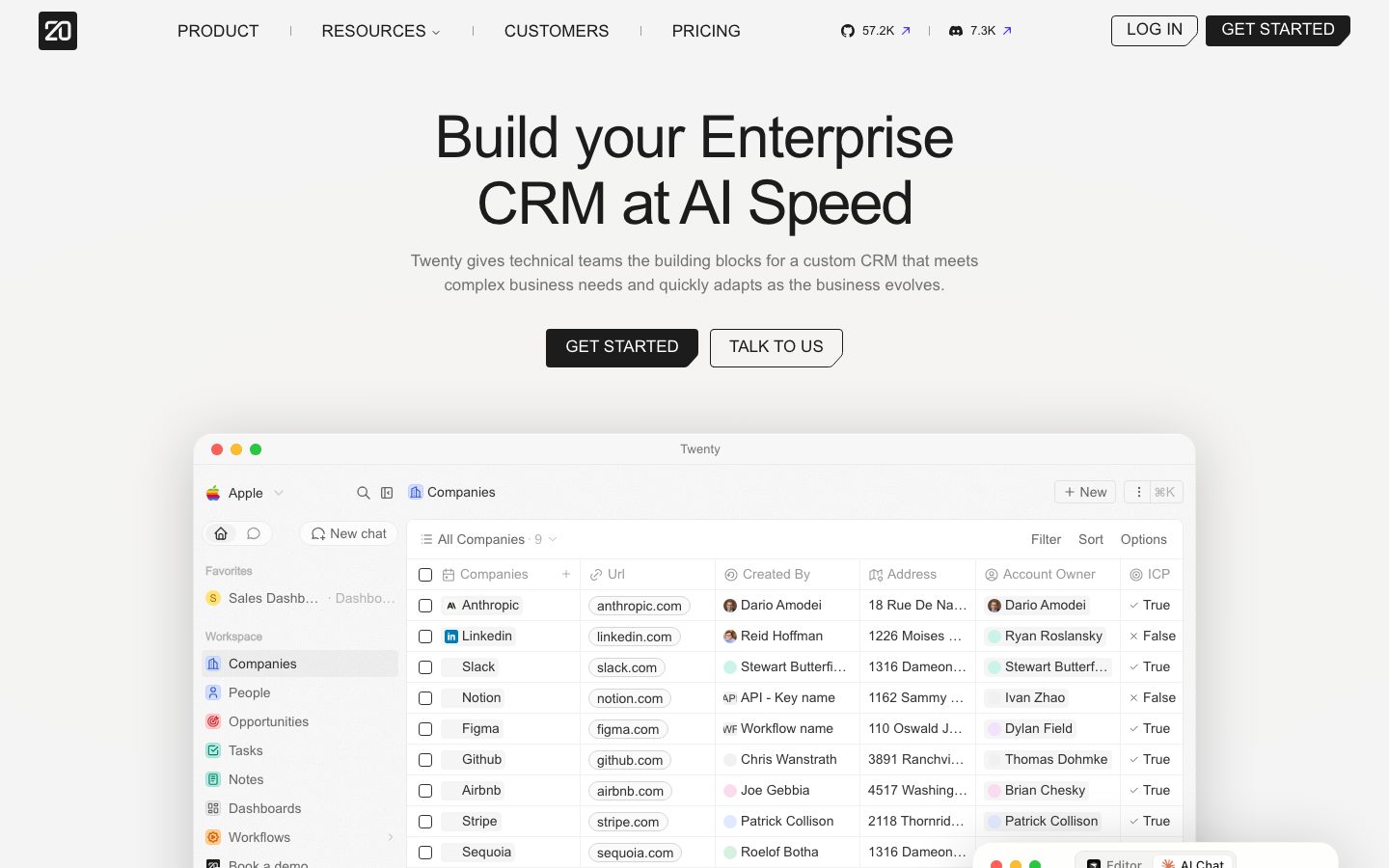This screenshot has height=868, width=1389.
Task: Click Get Started in the top navigation
Action: coord(1278,31)
